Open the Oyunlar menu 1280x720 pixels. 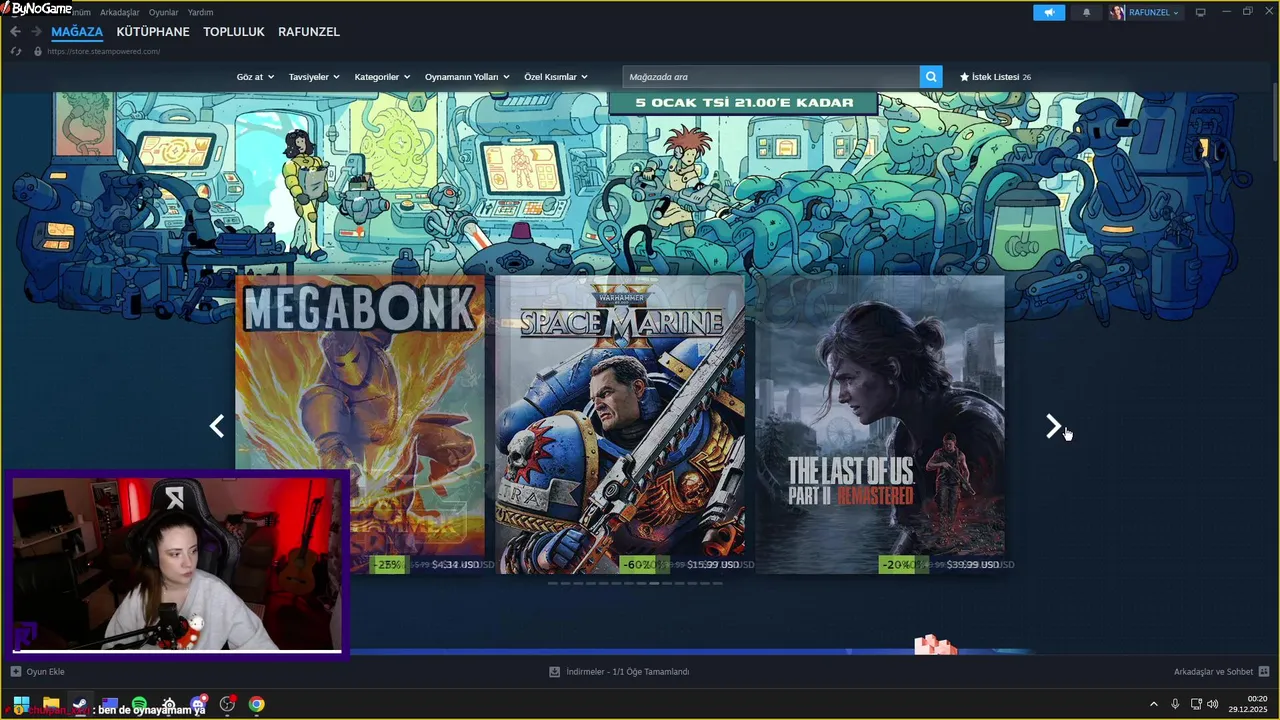pos(163,12)
